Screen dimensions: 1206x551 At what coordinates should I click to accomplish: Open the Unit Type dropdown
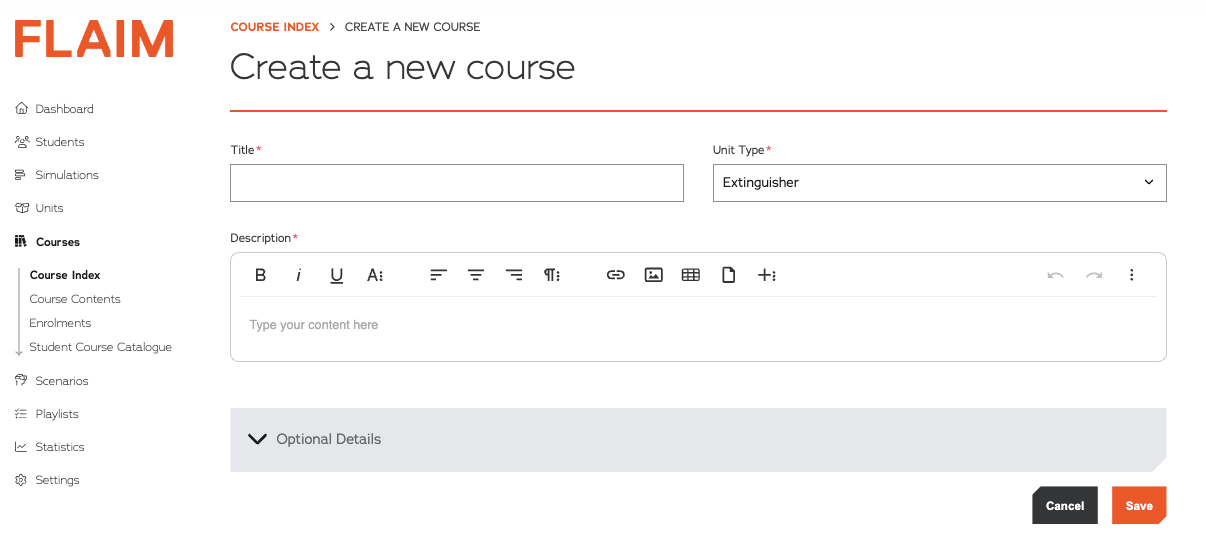[939, 183]
